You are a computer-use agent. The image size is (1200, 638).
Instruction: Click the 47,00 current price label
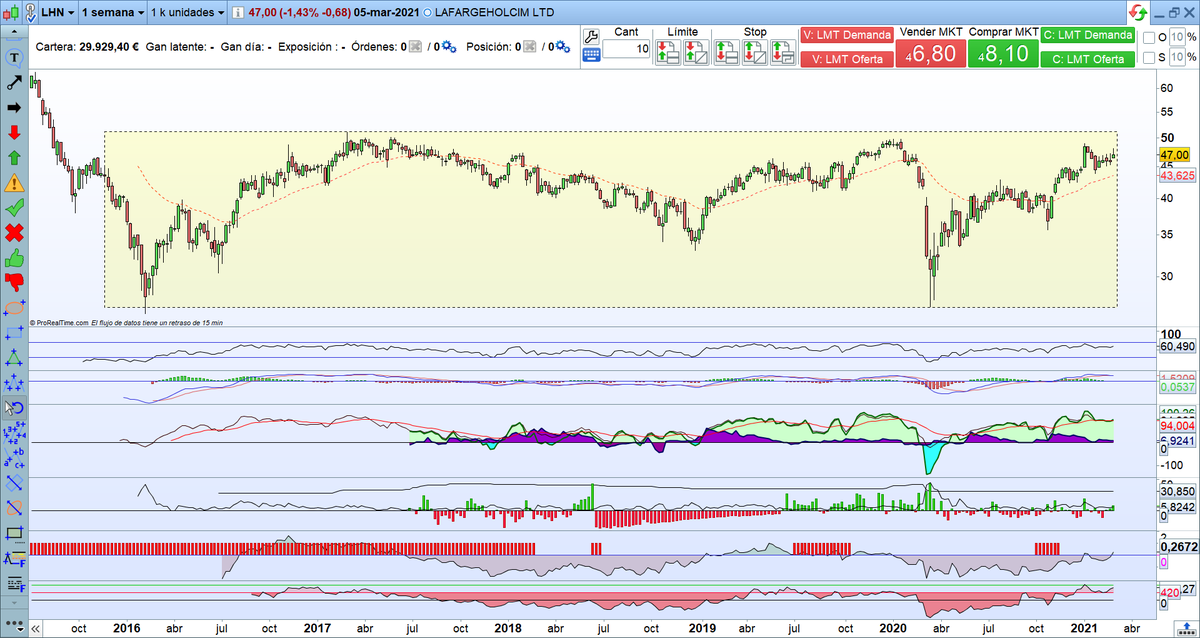point(1174,155)
